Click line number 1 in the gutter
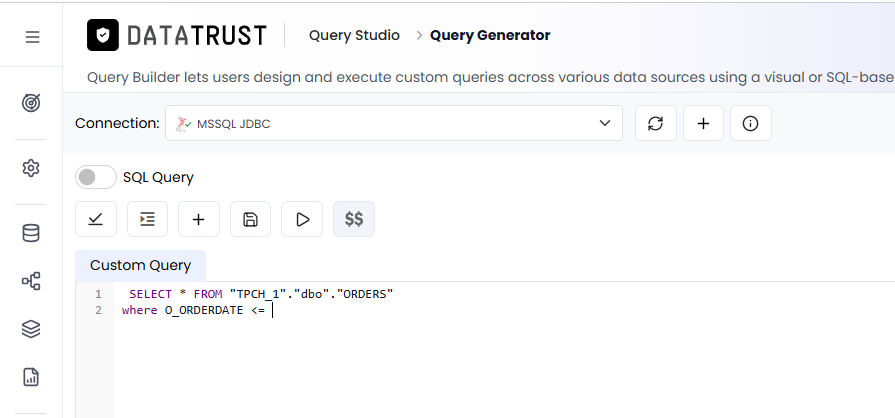This screenshot has height=418, width=895. coord(98,294)
